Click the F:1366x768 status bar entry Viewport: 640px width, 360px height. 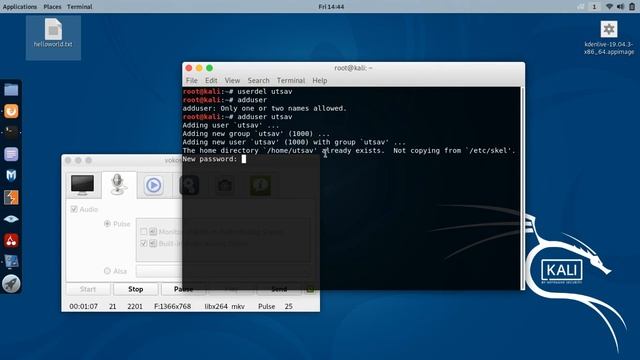[x=173, y=306]
